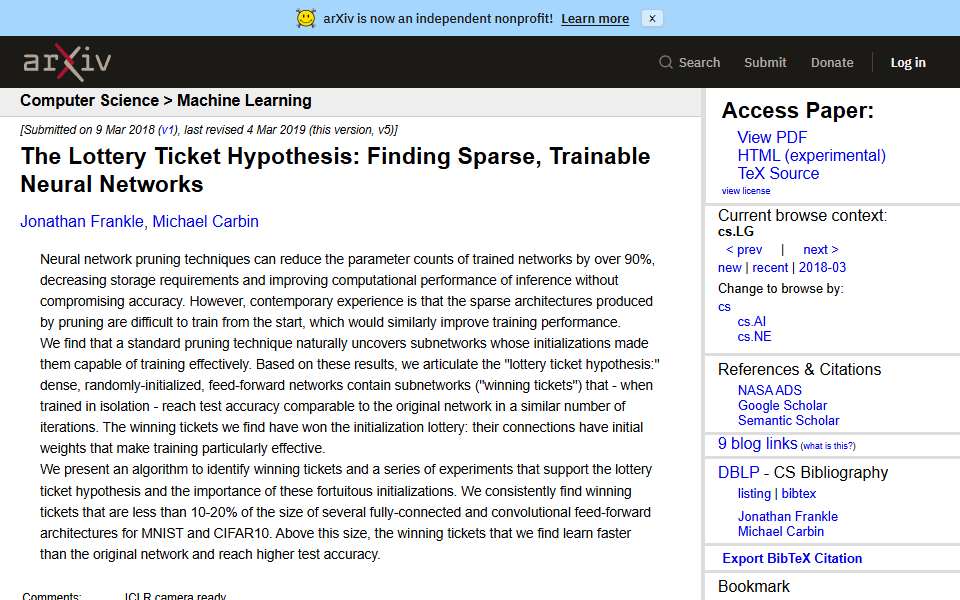
Task: Browse by cs category
Action: pyautogui.click(x=724, y=307)
